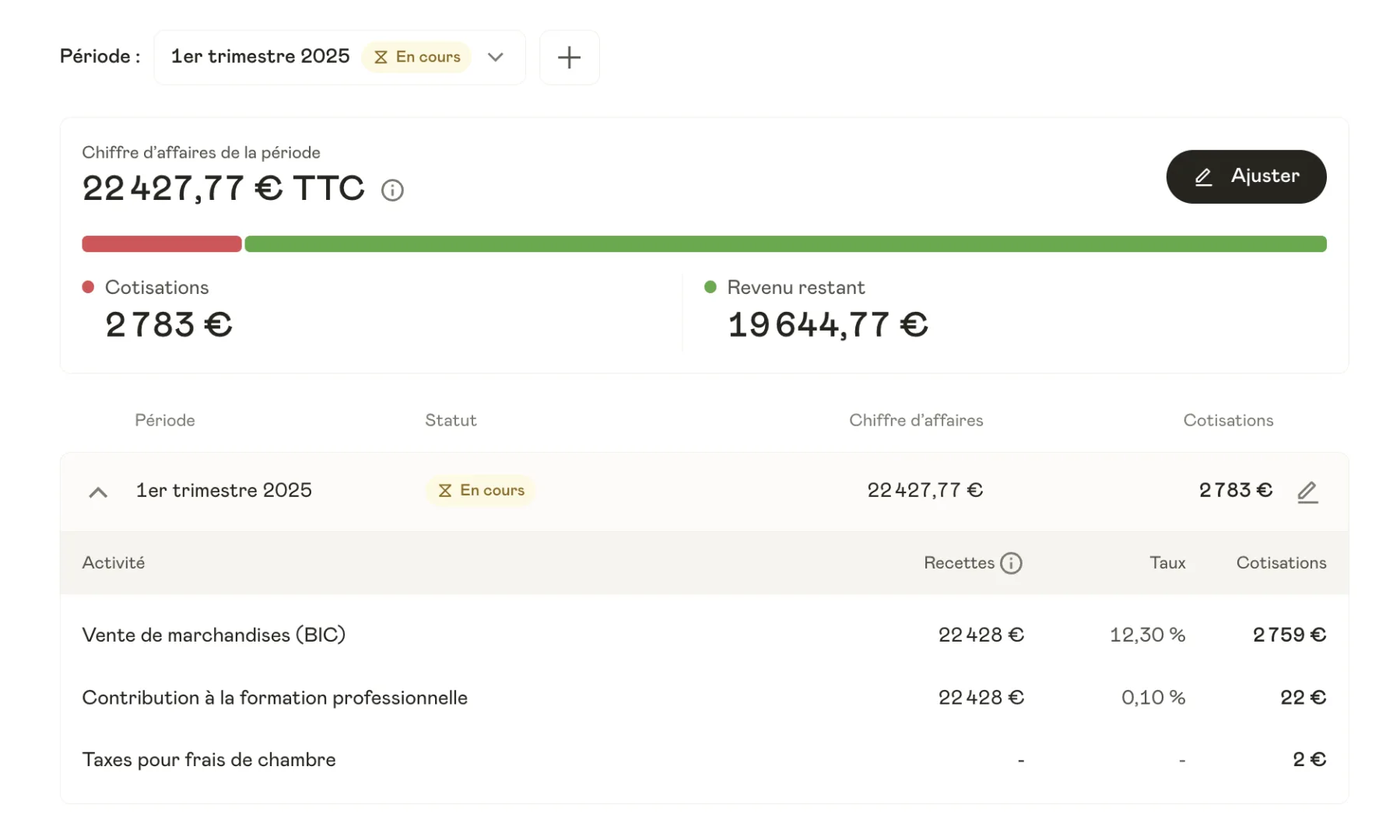Viewport: 1400px width, 840px height.
Task: Click the red dot beside Cotisations
Action: click(89, 288)
